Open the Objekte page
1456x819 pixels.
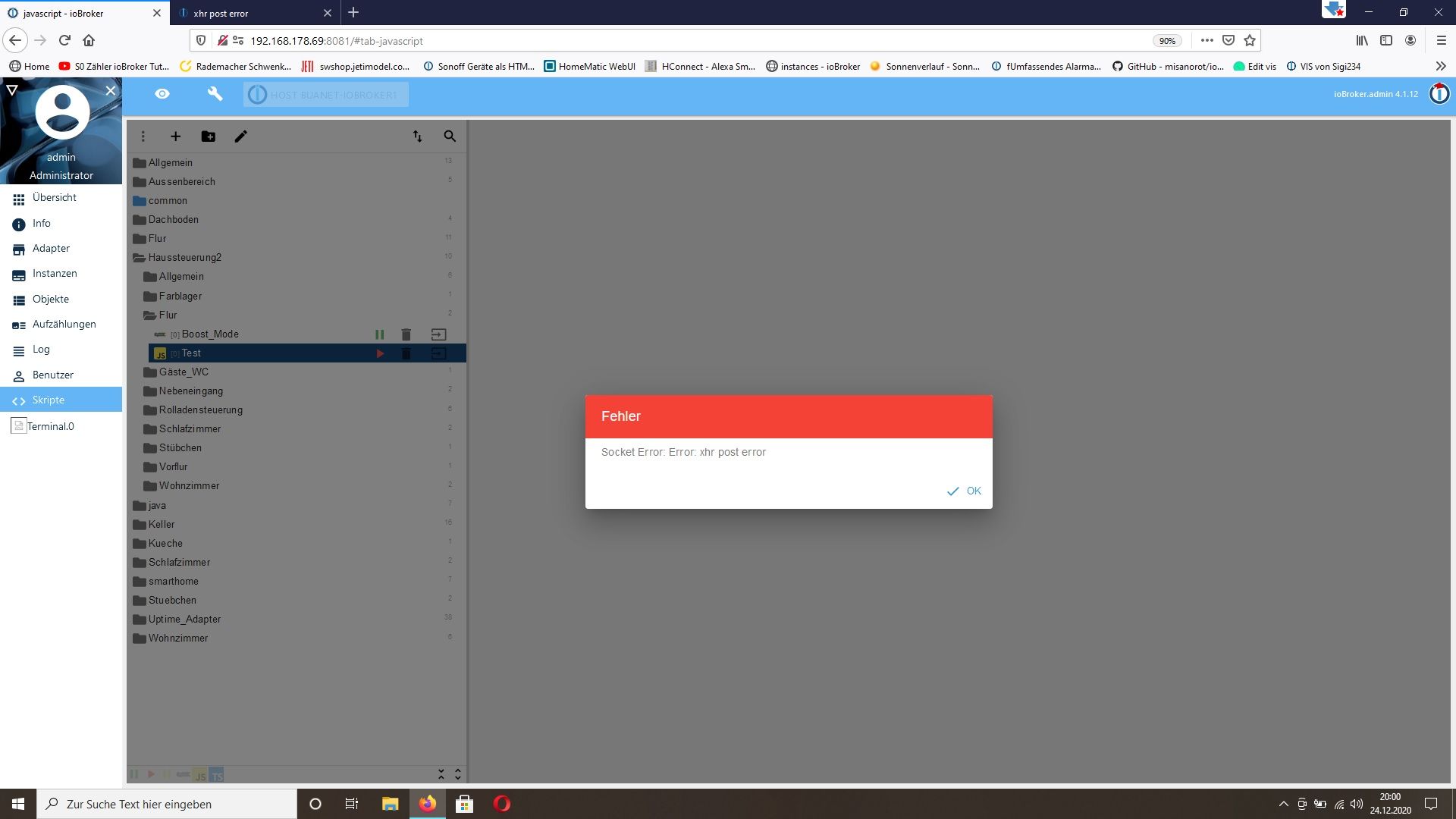point(61,300)
